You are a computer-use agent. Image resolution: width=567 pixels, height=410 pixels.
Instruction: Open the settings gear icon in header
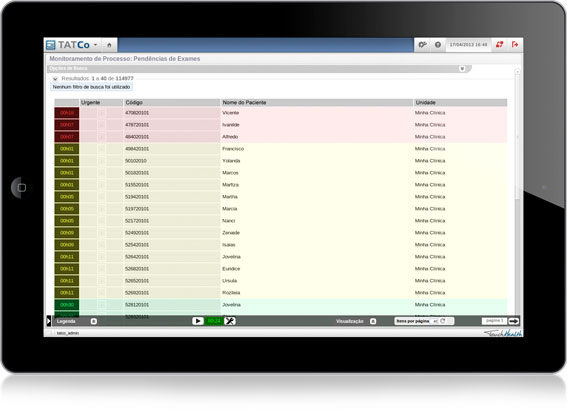point(422,45)
